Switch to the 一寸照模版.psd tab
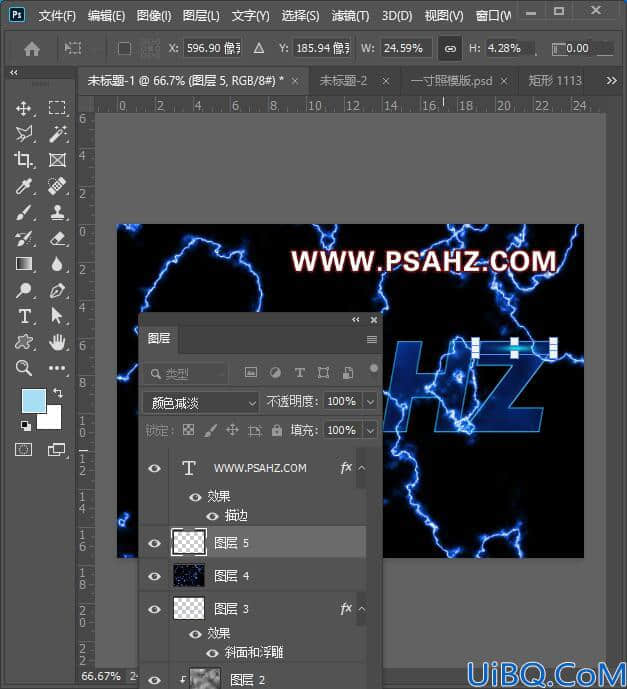Screen dimensions: 627x689 (x=451, y=81)
